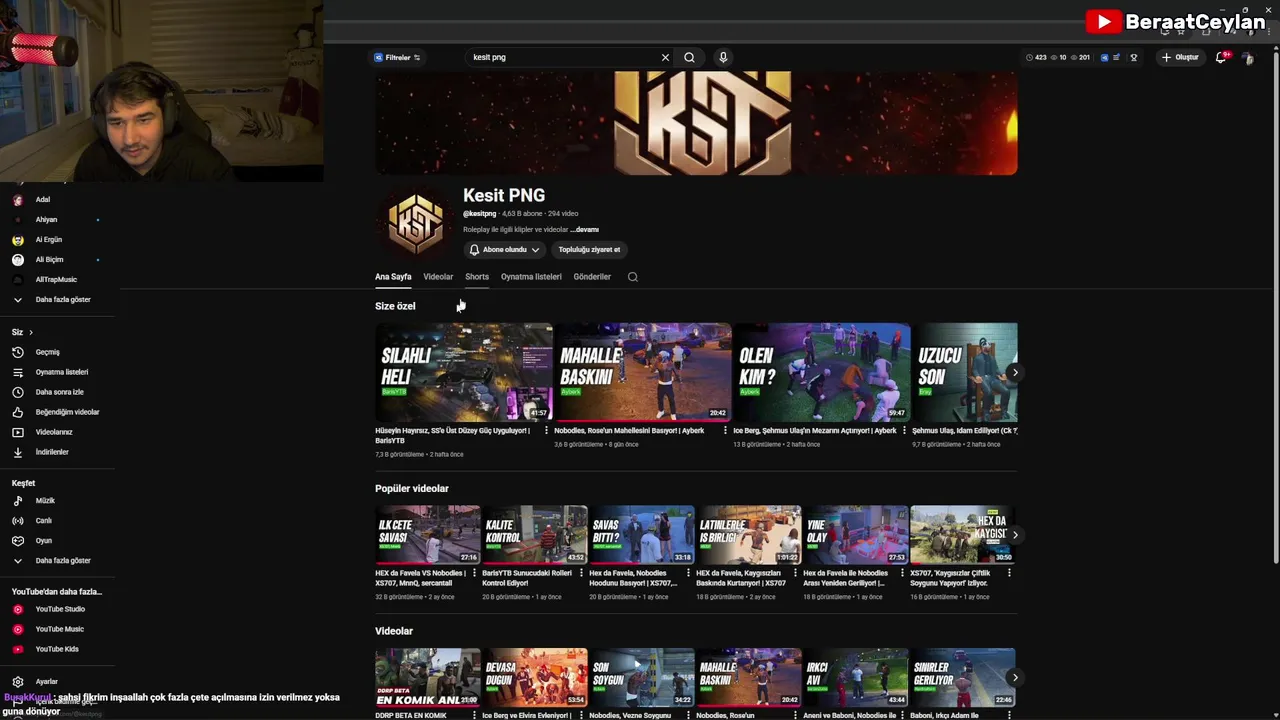Open the Abone olundu dropdown
The image size is (1280, 720).
coord(504,250)
